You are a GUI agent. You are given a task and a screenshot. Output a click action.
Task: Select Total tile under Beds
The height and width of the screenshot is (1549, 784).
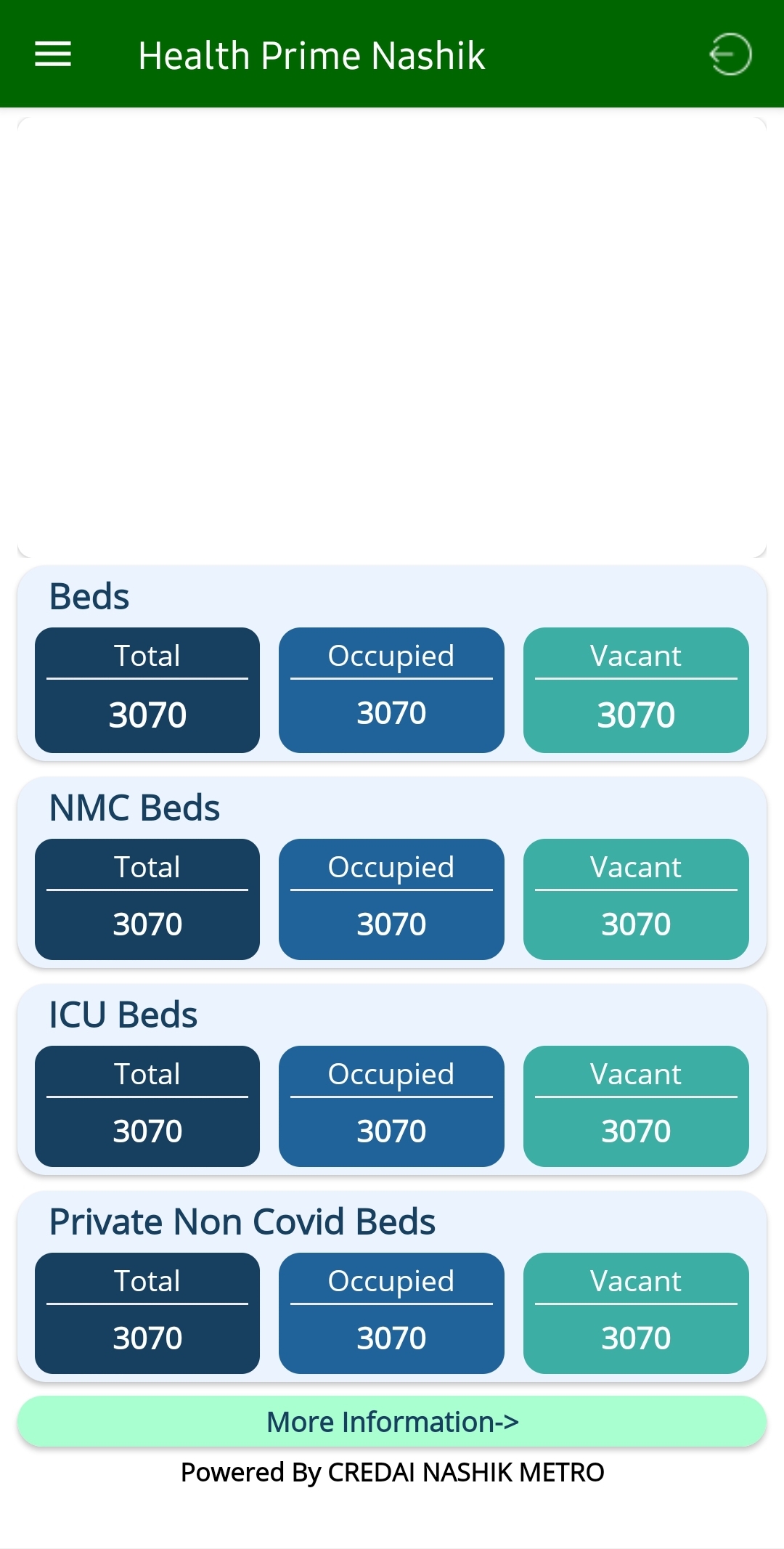[147, 690]
